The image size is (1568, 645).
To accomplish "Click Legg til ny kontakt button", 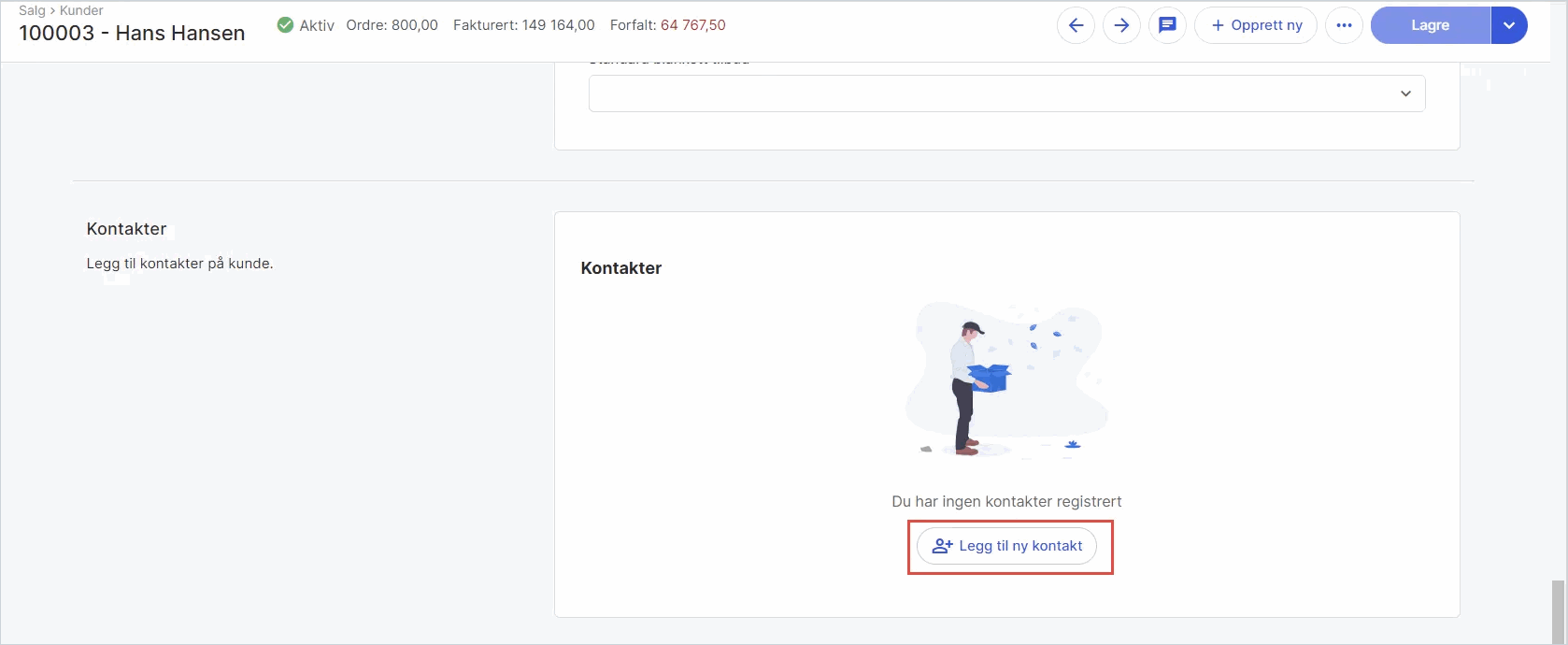I will click(1007, 546).
